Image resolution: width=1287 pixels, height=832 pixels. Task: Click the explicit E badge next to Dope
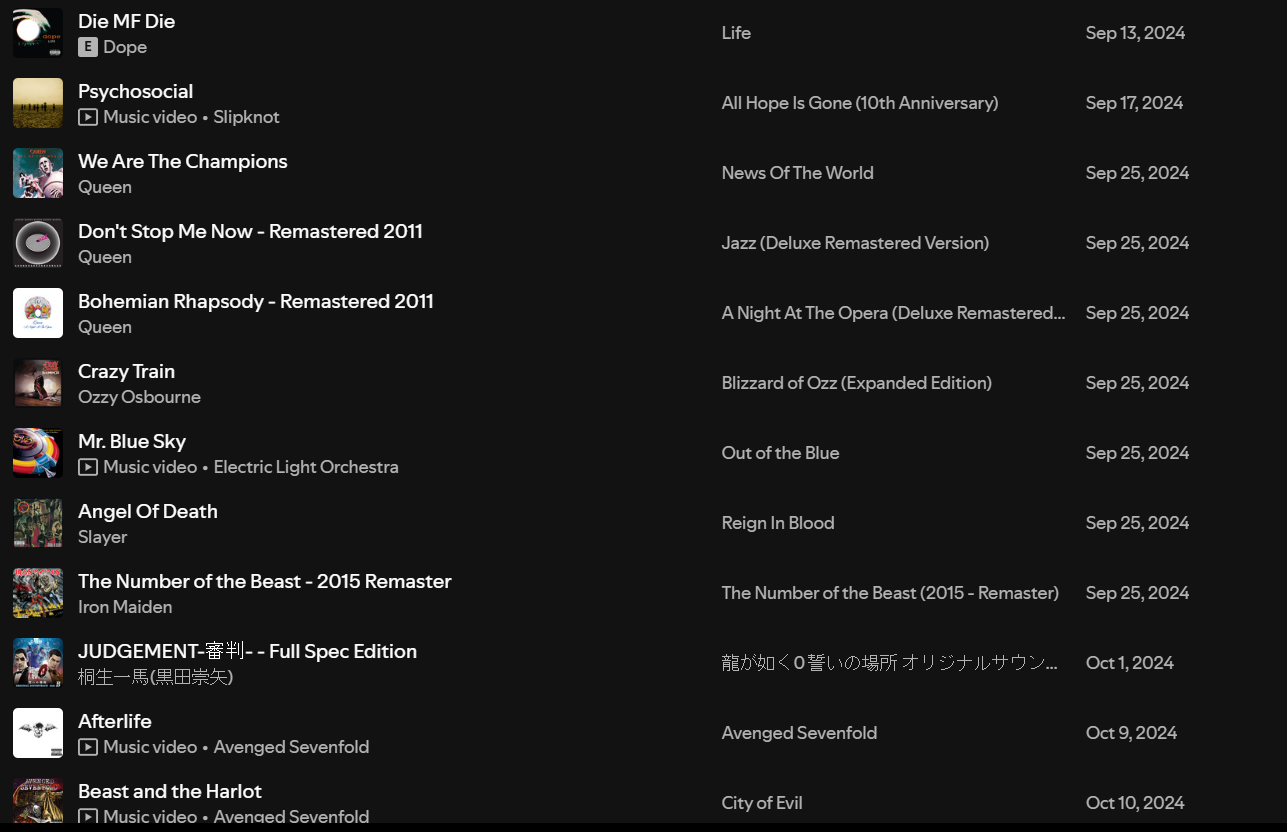point(88,47)
